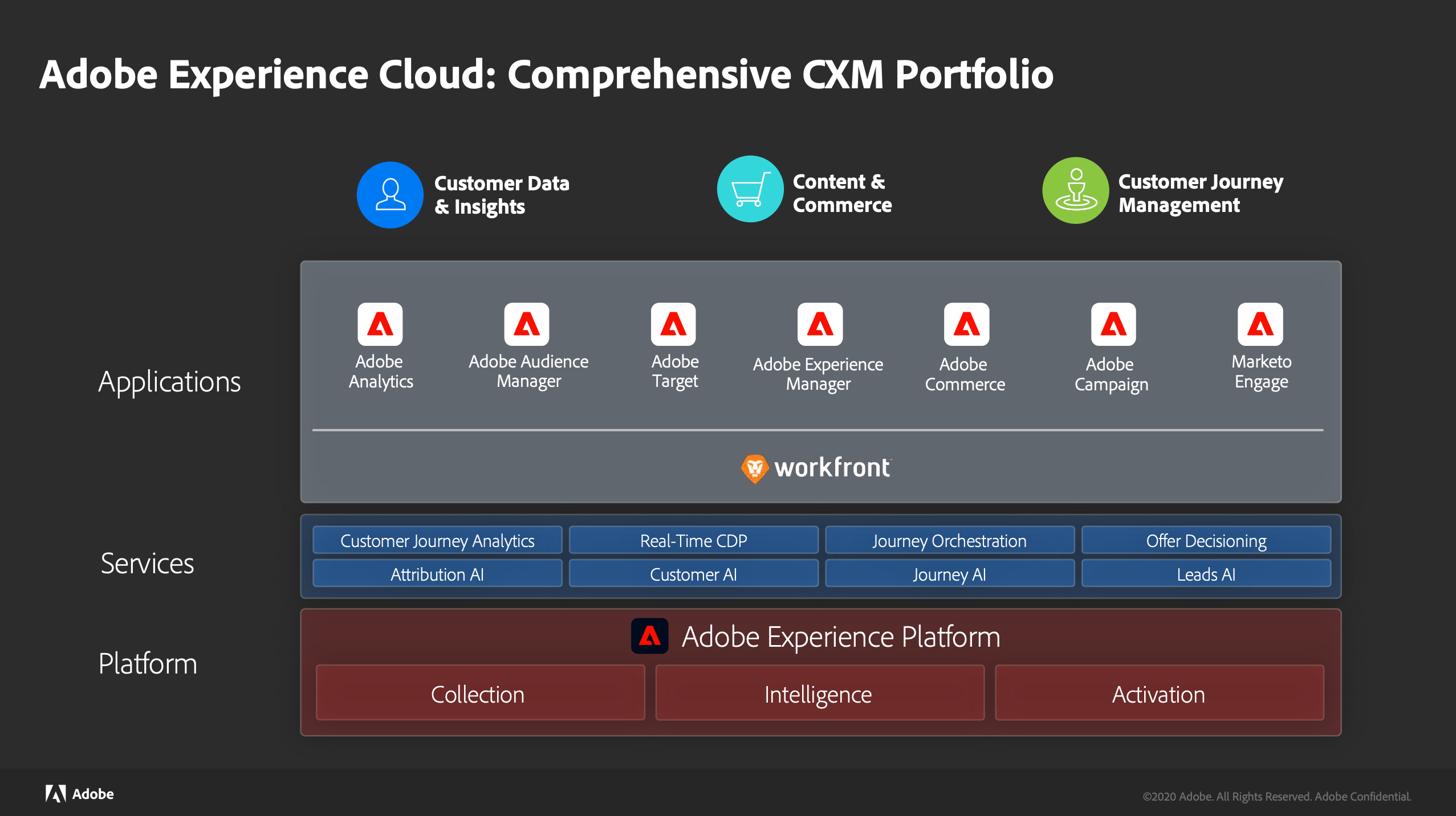Select the Adobe Target app icon
Image resolution: width=1456 pixels, height=816 pixels.
pos(673,324)
